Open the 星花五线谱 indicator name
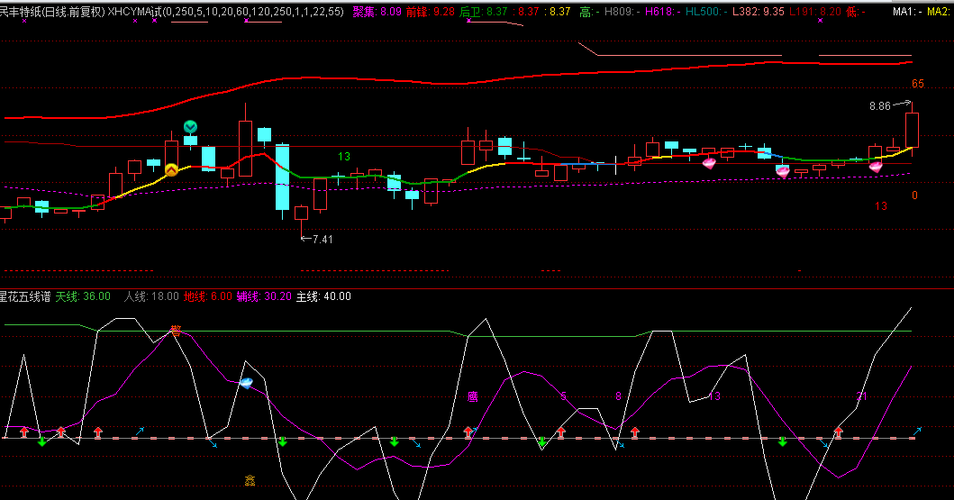 tap(25, 297)
